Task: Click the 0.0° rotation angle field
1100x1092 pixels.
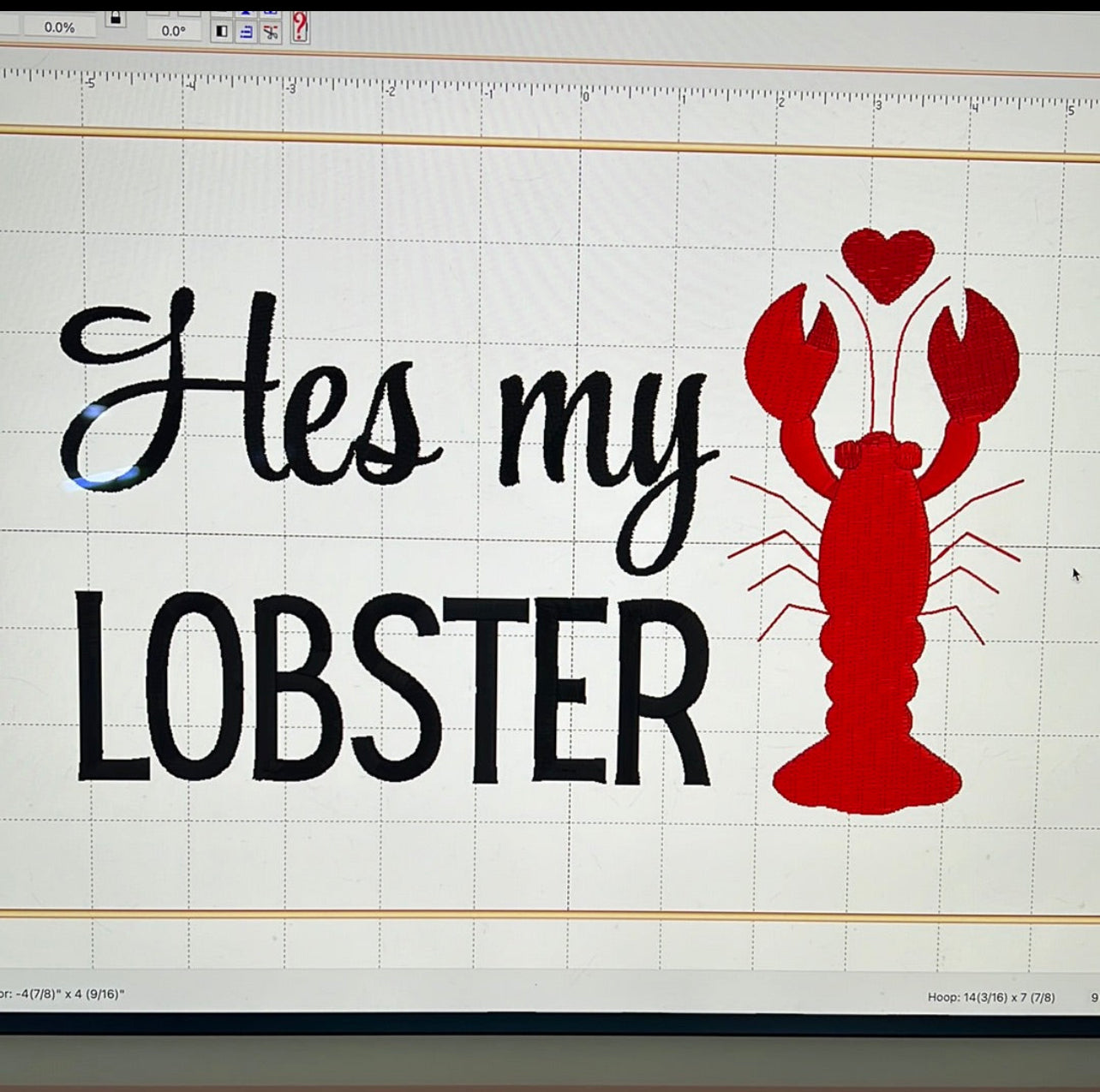Action: (173, 31)
